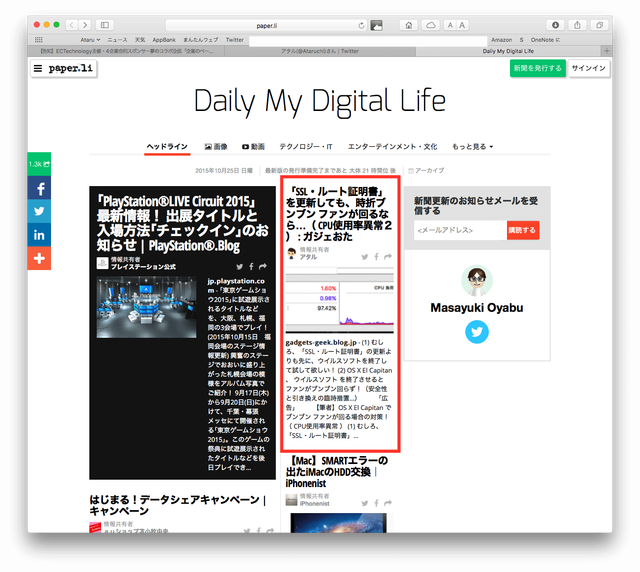This screenshot has width=640, height=572.
Task: Open the CPU usage graph thumbnail
Action: (340, 300)
